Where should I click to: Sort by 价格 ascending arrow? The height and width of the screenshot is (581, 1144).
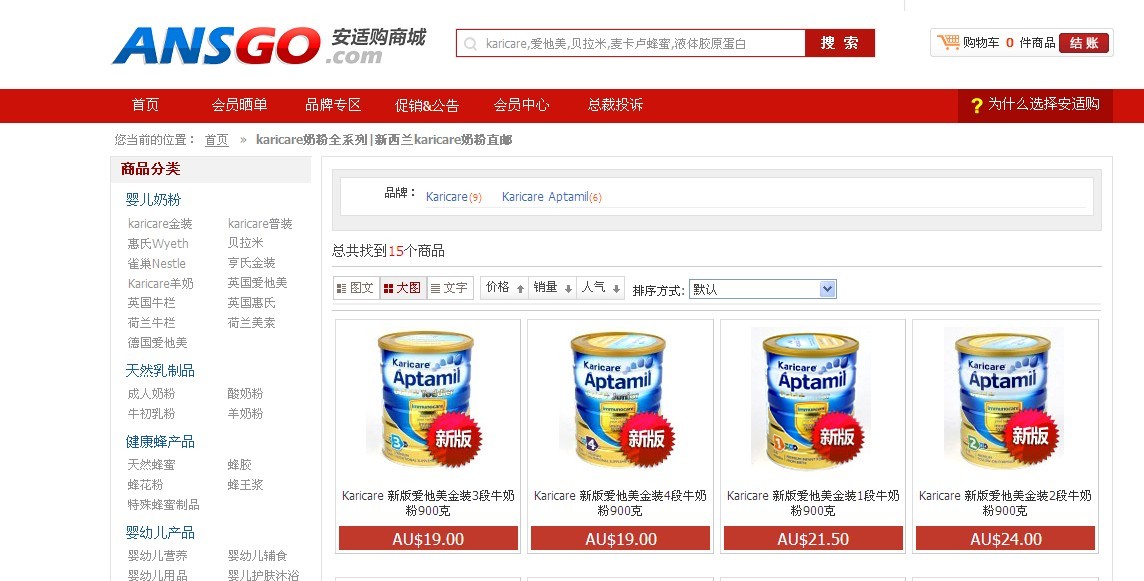coord(520,289)
